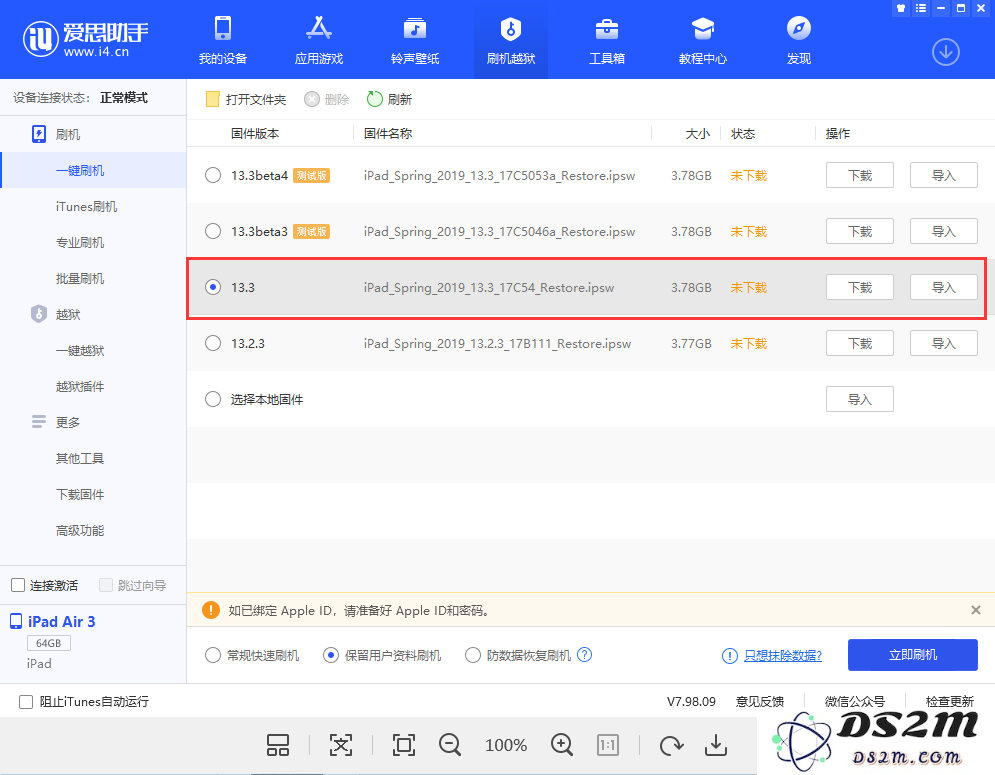The image size is (995, 775).
Task: Import firmware for the 13.3beta4 row
Action: [x=944, y=175]
